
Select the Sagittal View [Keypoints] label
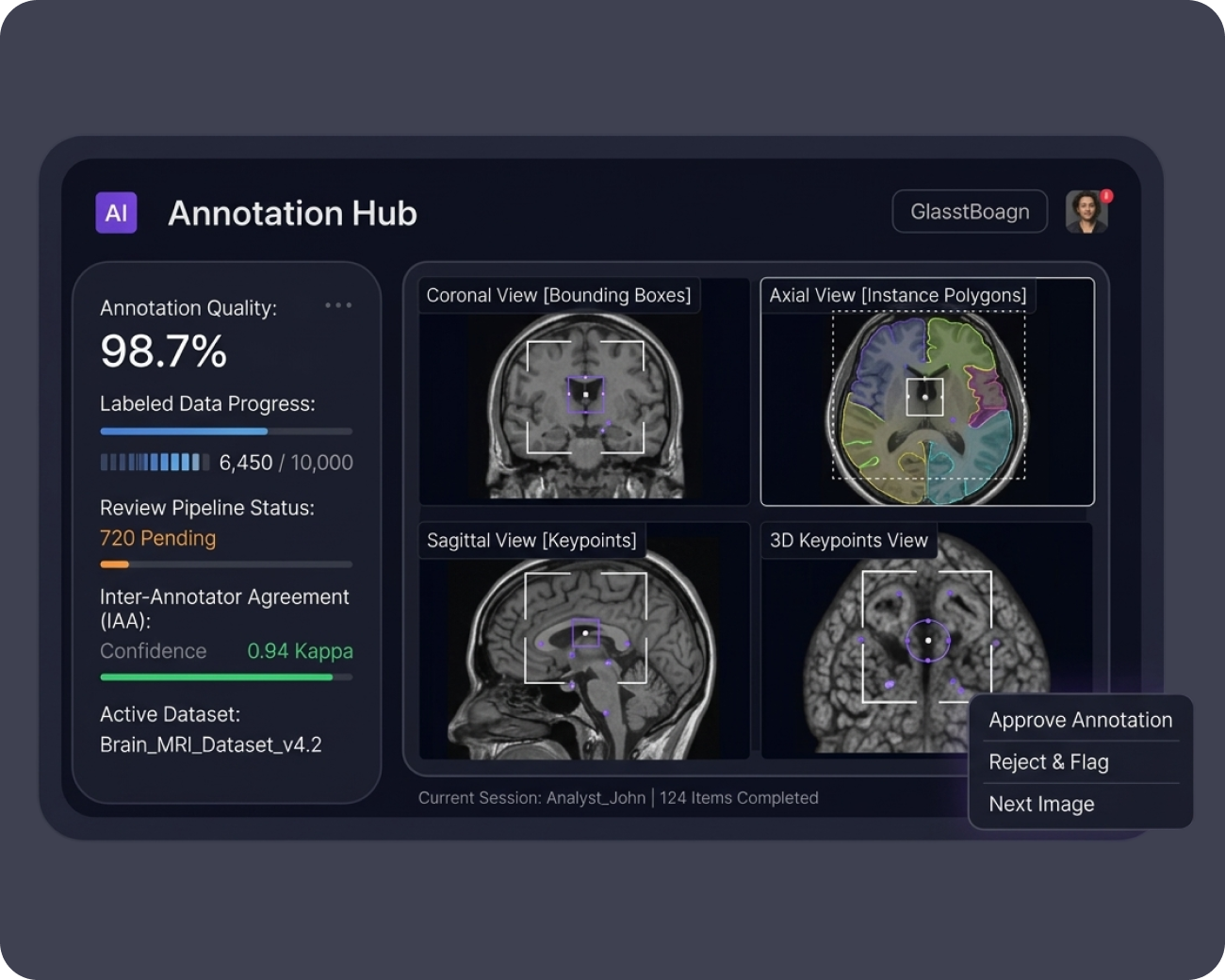pos(531,540)
